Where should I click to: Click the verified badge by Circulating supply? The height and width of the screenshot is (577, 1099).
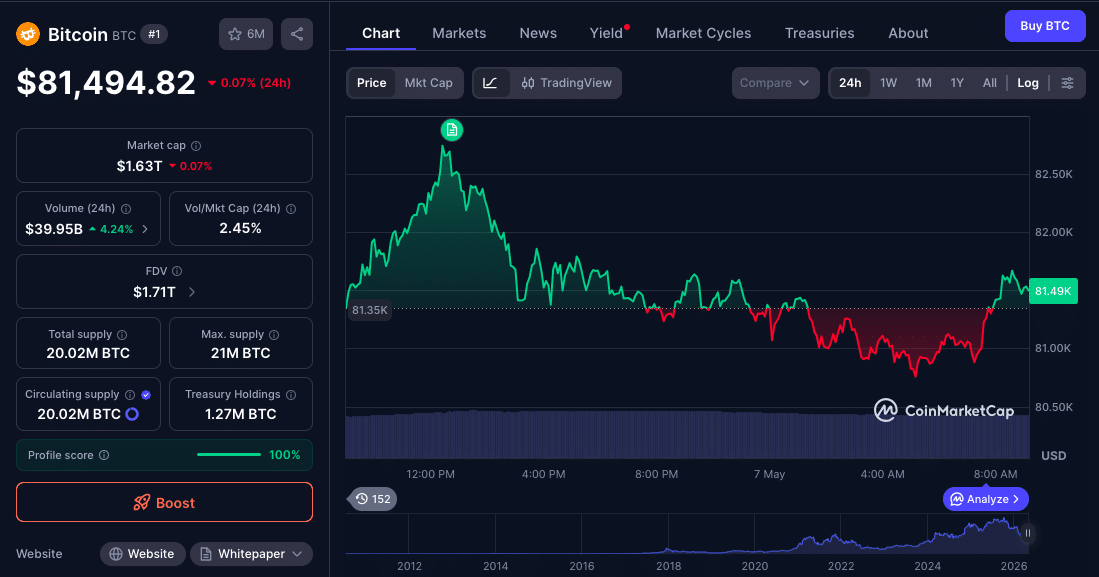146,395
